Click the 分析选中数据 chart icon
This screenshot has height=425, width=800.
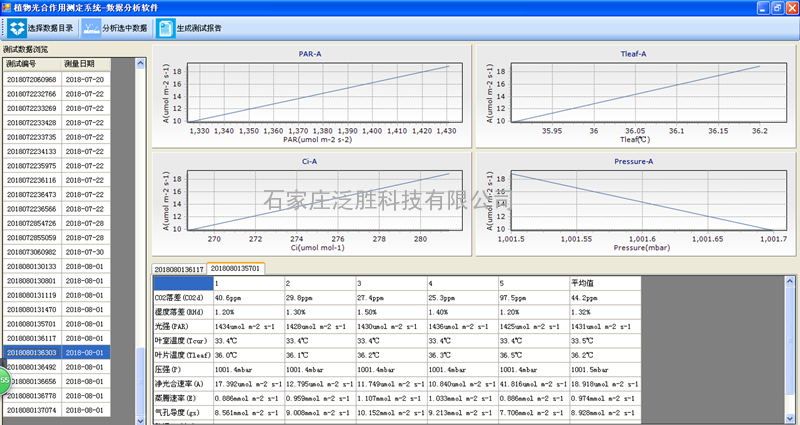91,28
